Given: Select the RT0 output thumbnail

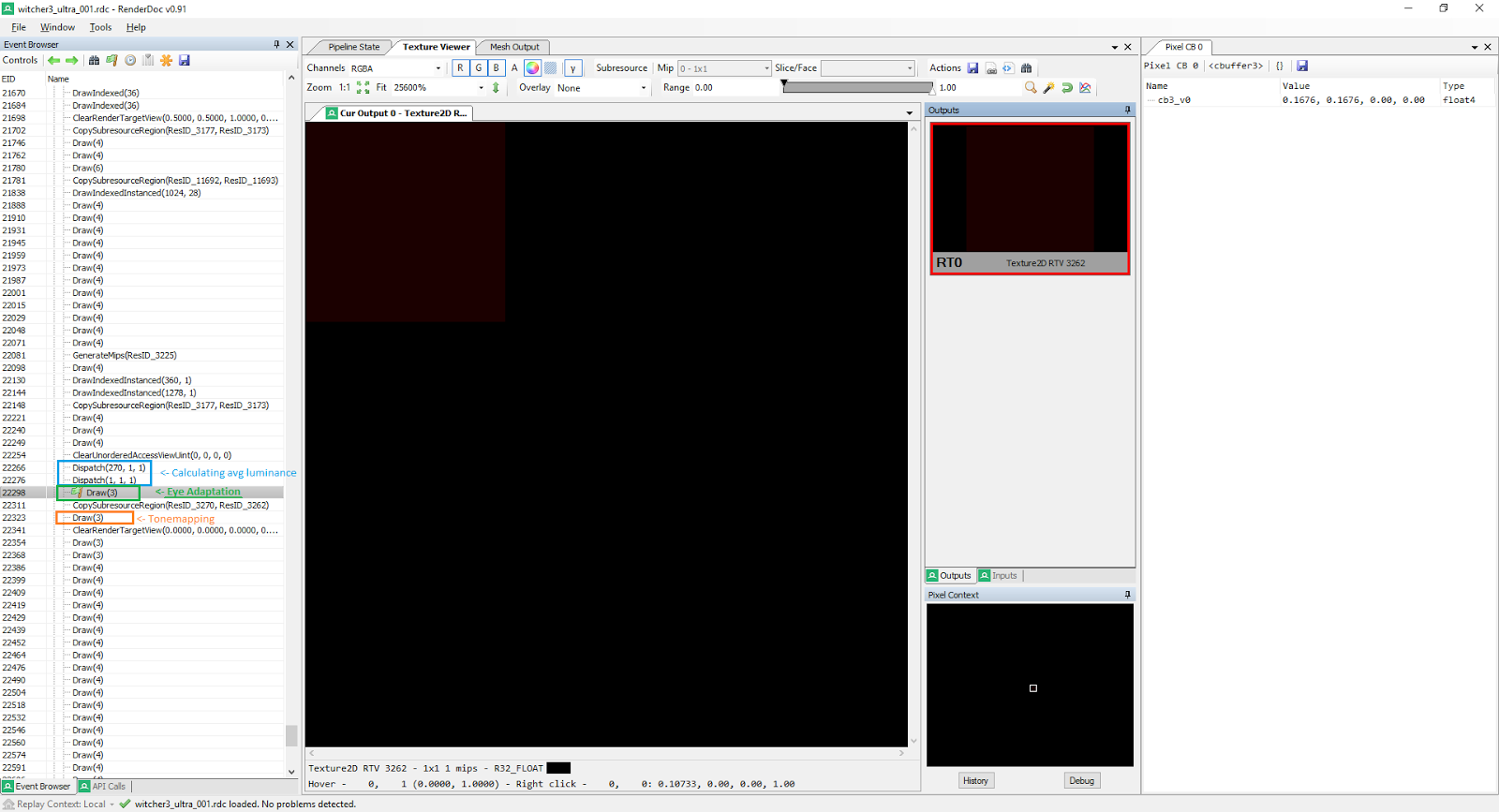Looking at the screenshot, I should (x=1031, y=199).
